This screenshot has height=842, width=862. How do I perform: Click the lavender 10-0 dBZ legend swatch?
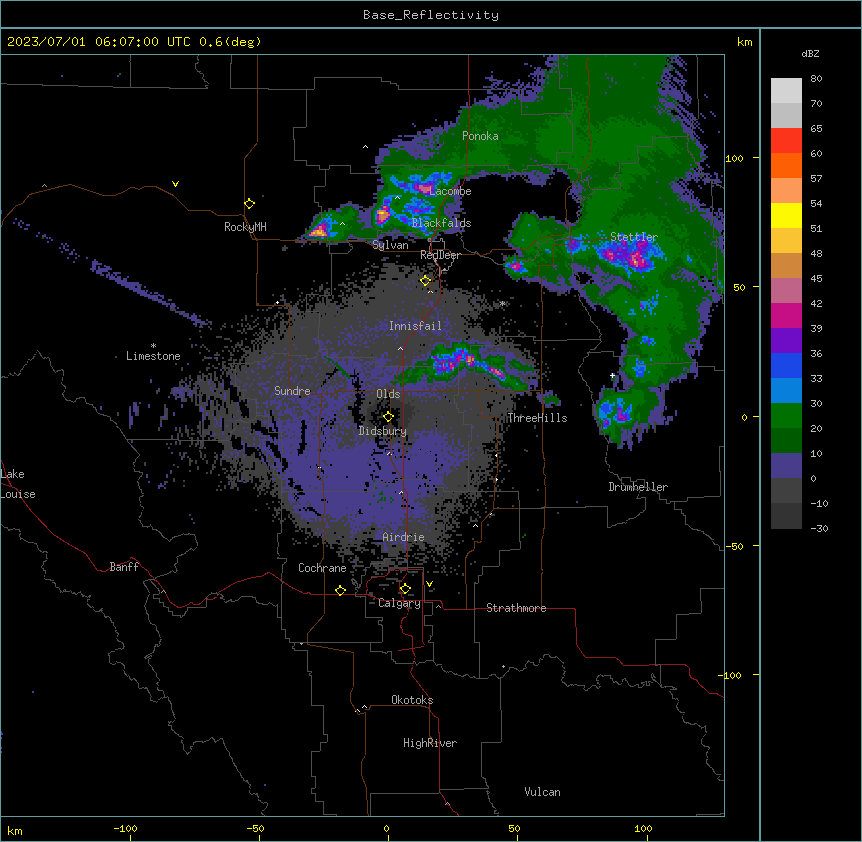coord(786,466)
